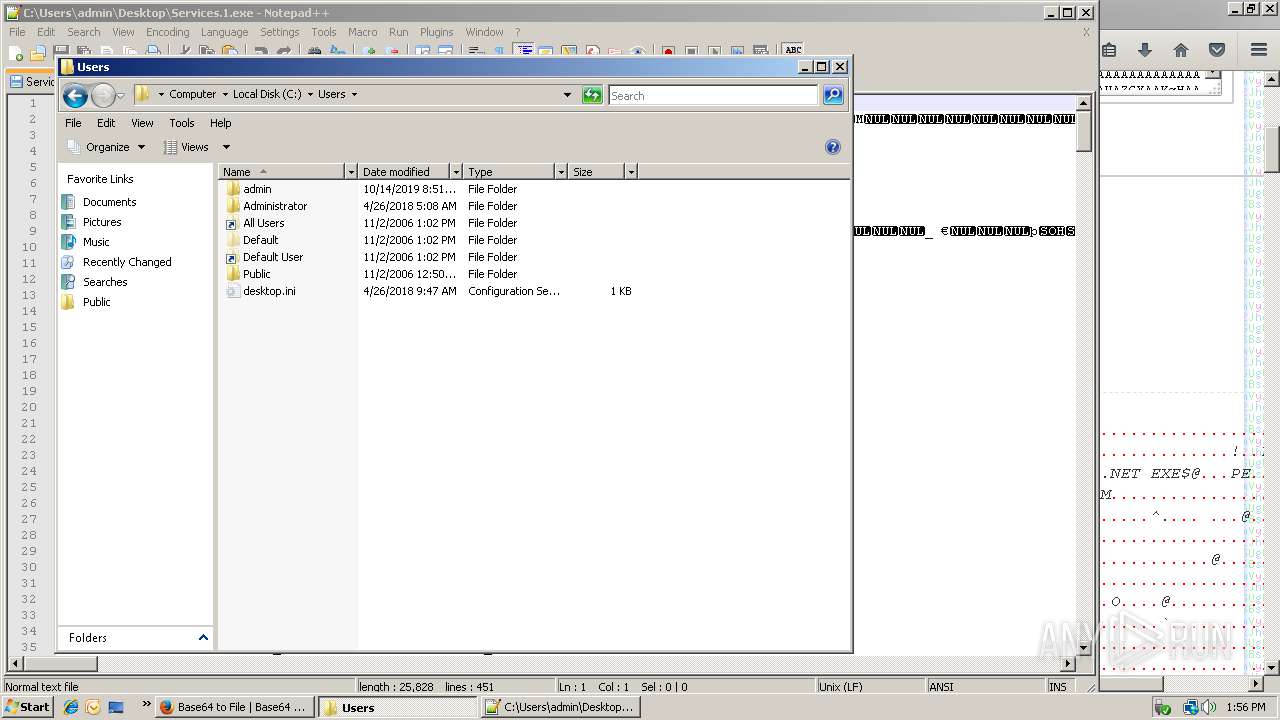
Task: Expand the Folders pane chevron
Action: (x=203, y=637)
